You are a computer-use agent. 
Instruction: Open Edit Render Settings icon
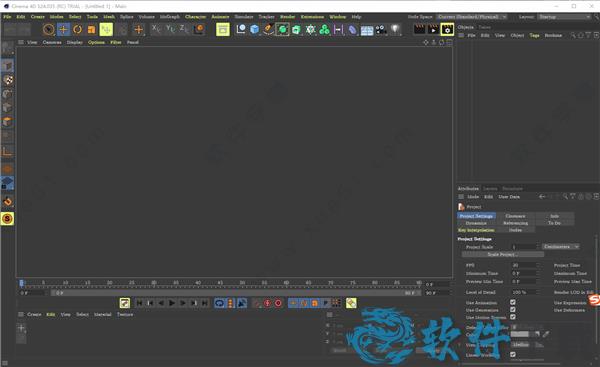click(x=447, y=29)
